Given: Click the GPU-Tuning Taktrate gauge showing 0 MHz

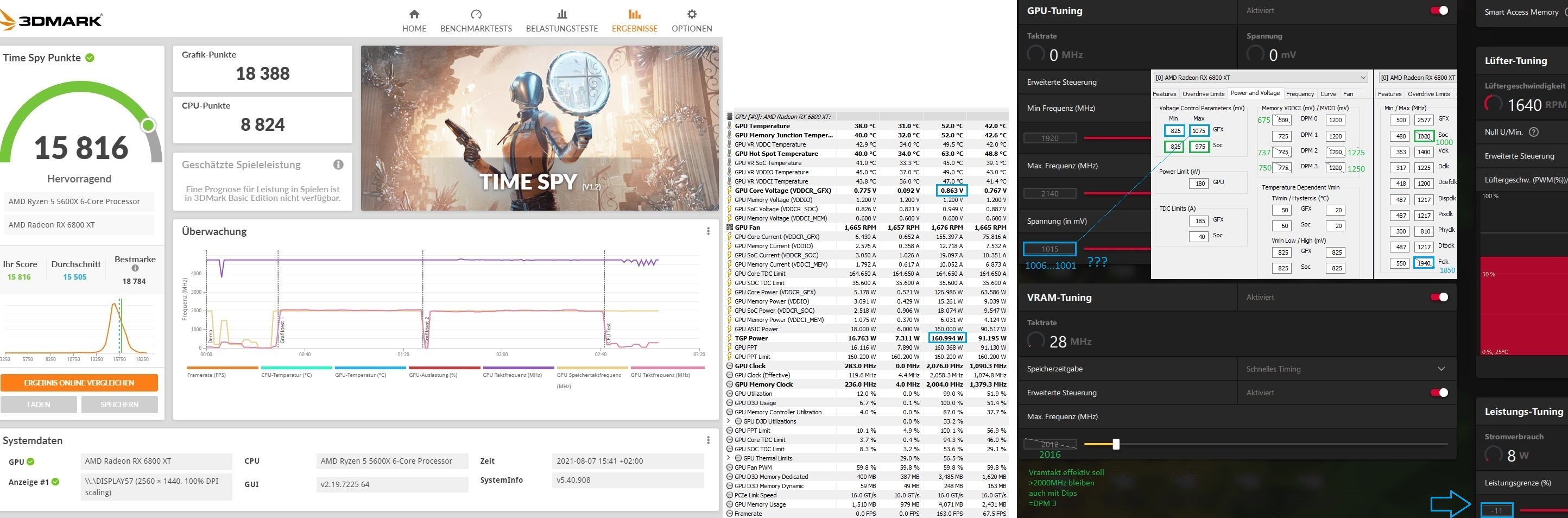Looking at the screenshot, I should [x=1036, y=54].
